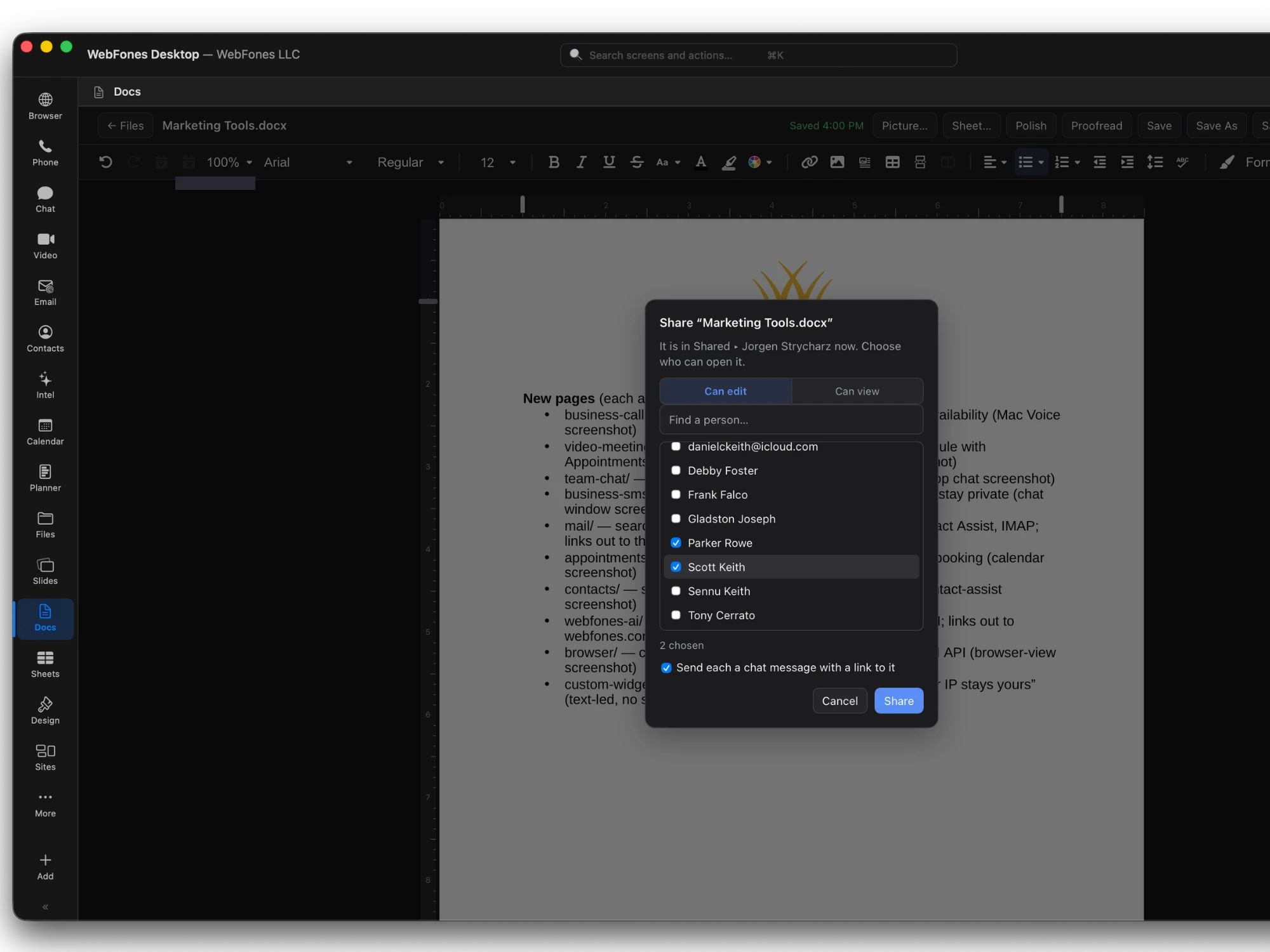Open the Design sidebar item

tap(45, 711)
